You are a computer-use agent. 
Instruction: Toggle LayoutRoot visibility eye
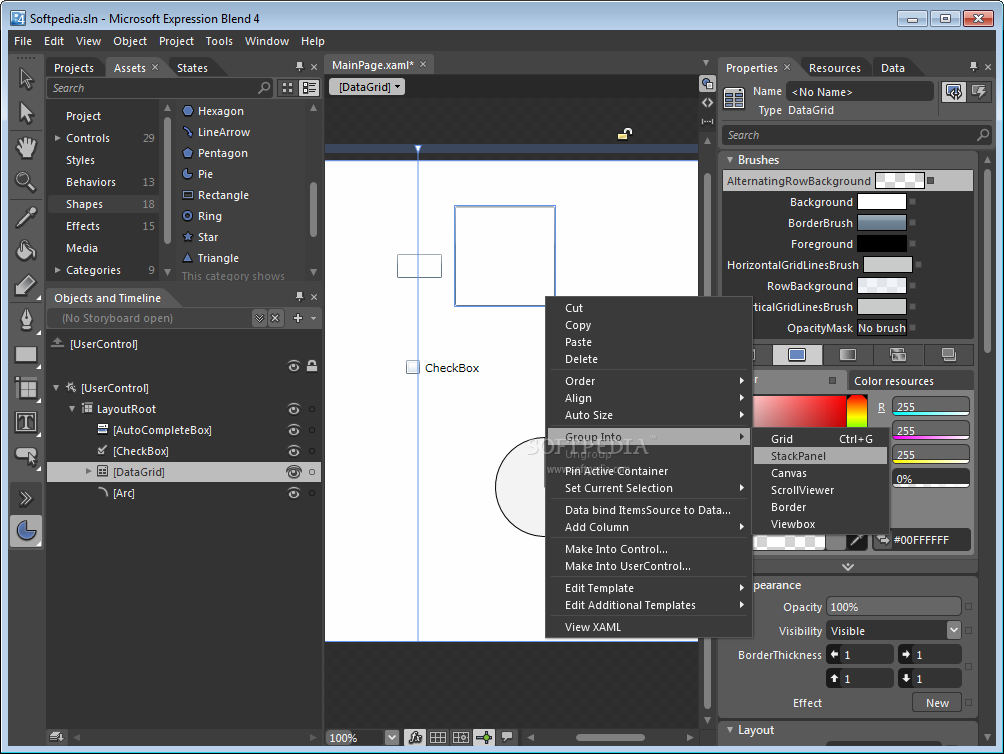[x=293, y=409]
